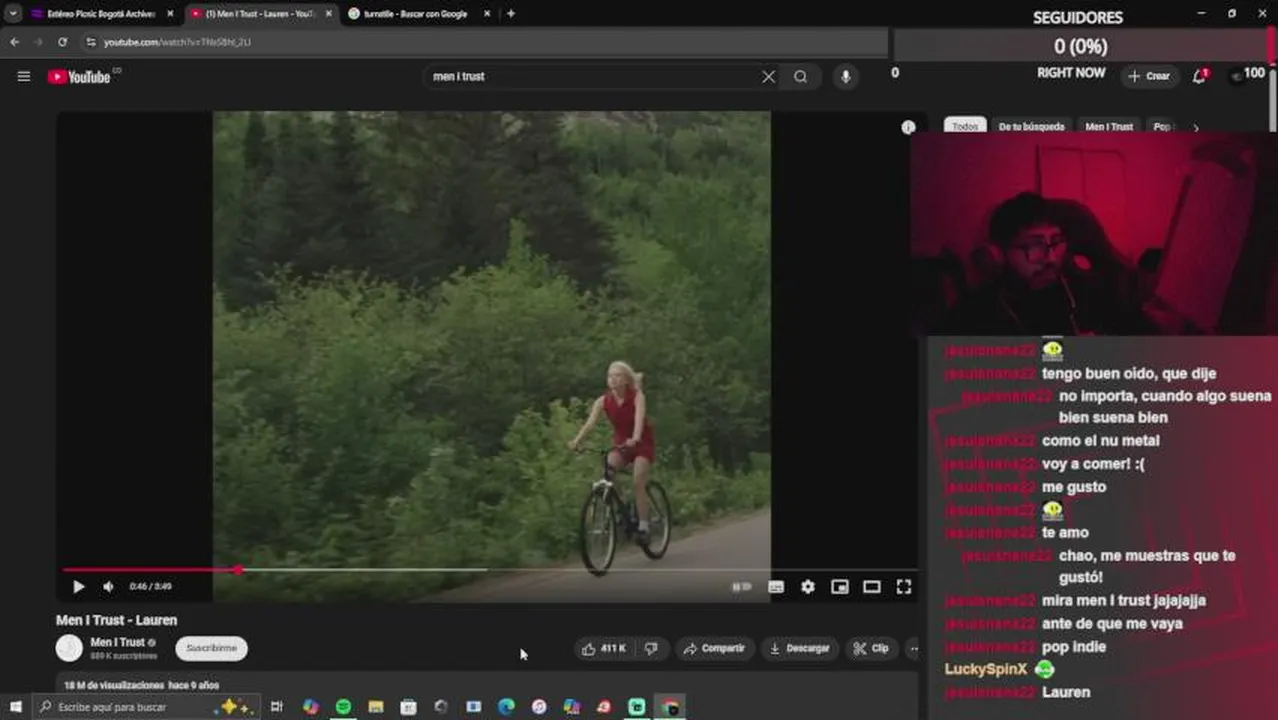Open the video description showing 18 M visualizaciones
Screen dimensions: 1278x720
click(x=486, y=685)
